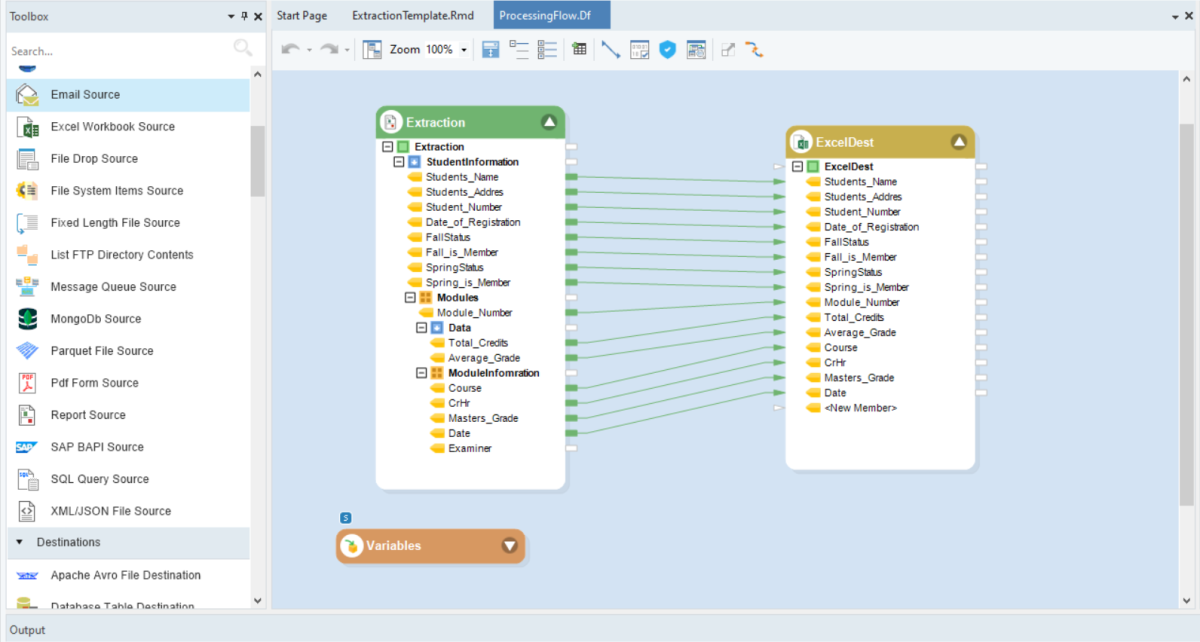1200x642 pixels.
Task: Toggle the Toolbox auto-hide pin
Action: 243,15
